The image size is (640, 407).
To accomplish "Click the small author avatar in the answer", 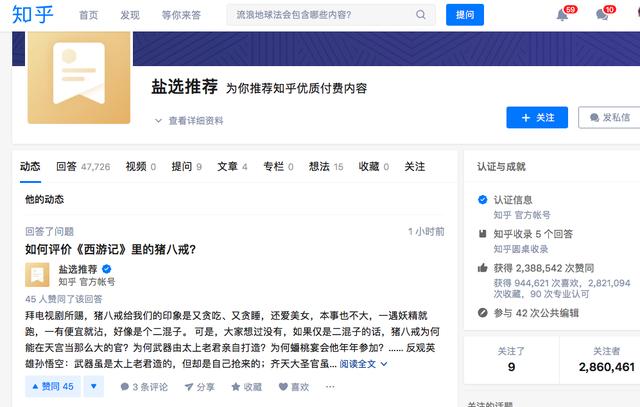I will coord(37,275).
